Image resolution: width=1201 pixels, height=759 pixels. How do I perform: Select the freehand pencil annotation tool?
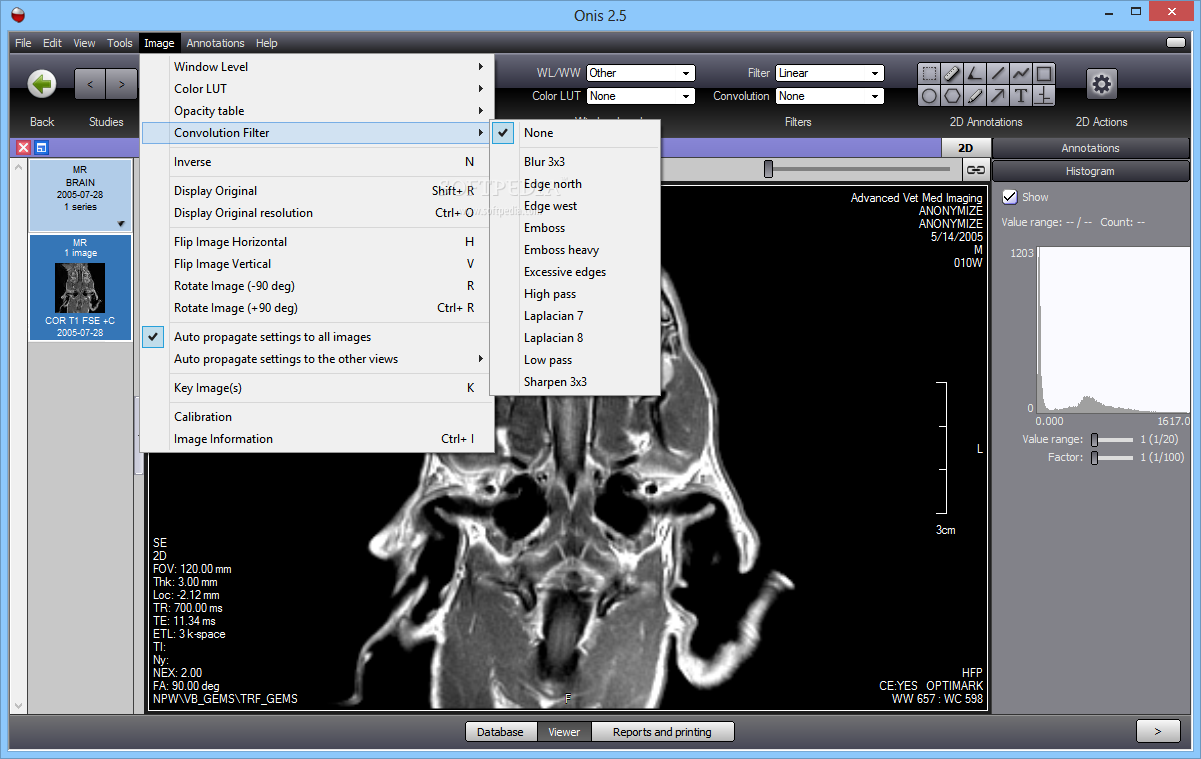[x=975, y=96]
